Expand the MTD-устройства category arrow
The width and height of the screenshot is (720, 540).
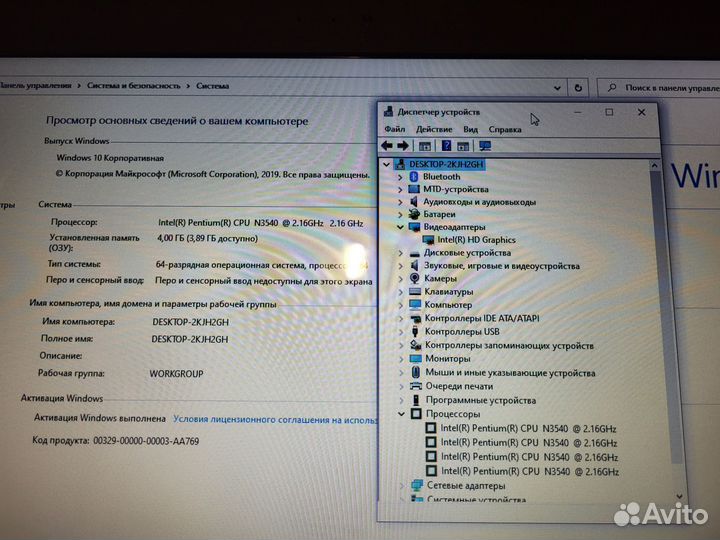pyautogui.click(x=400, y=189)
